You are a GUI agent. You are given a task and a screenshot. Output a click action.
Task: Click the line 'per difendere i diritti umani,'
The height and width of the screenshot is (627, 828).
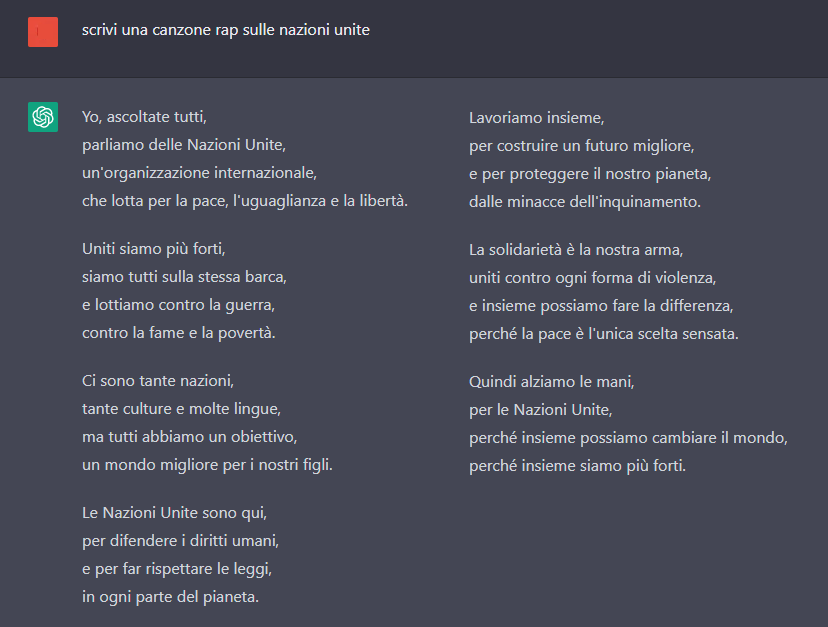click(180, 541)
